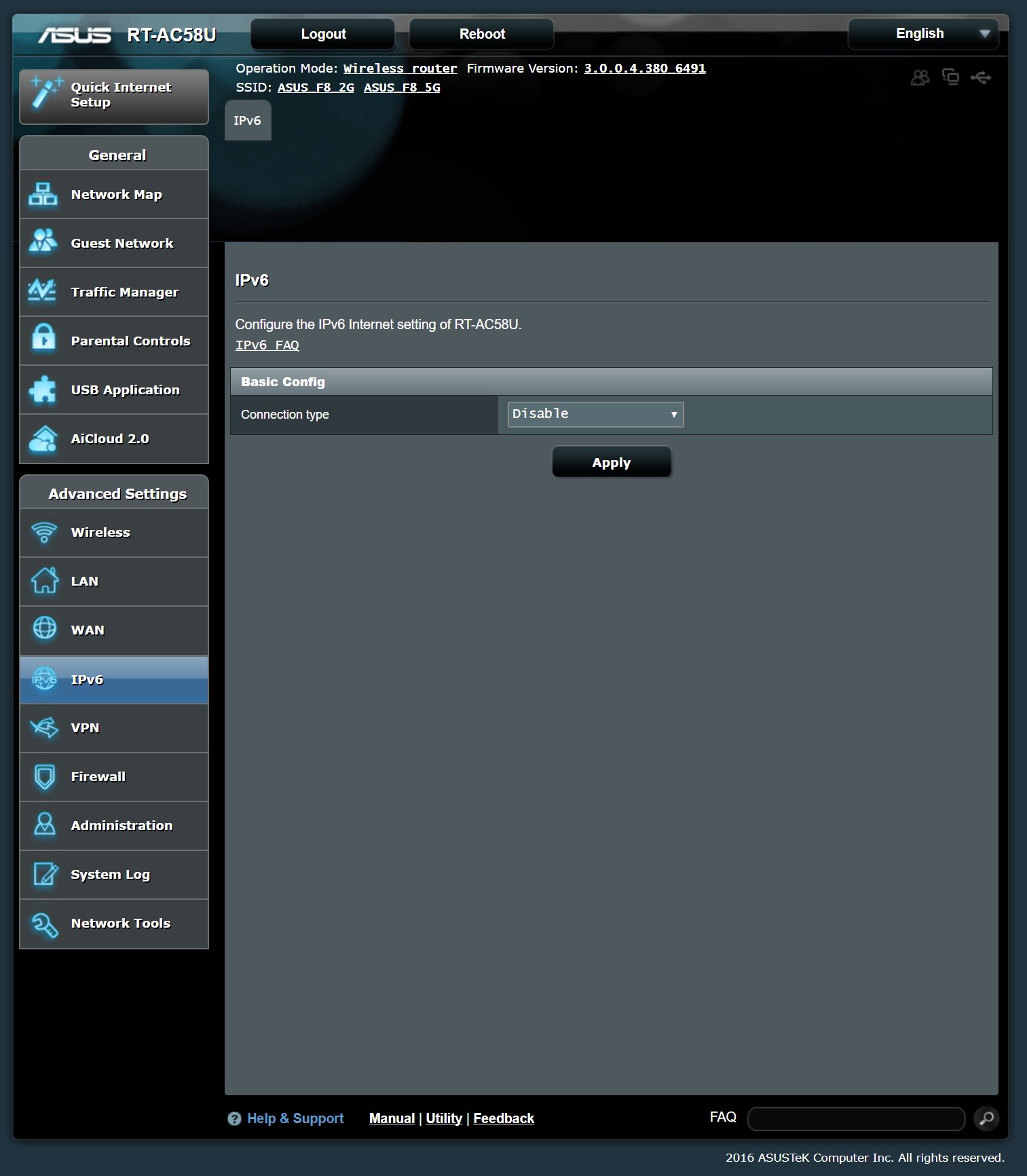This screenshot has height=1176, width=1027.
Task: Click the Wireless signal icon
Action: 44,532
